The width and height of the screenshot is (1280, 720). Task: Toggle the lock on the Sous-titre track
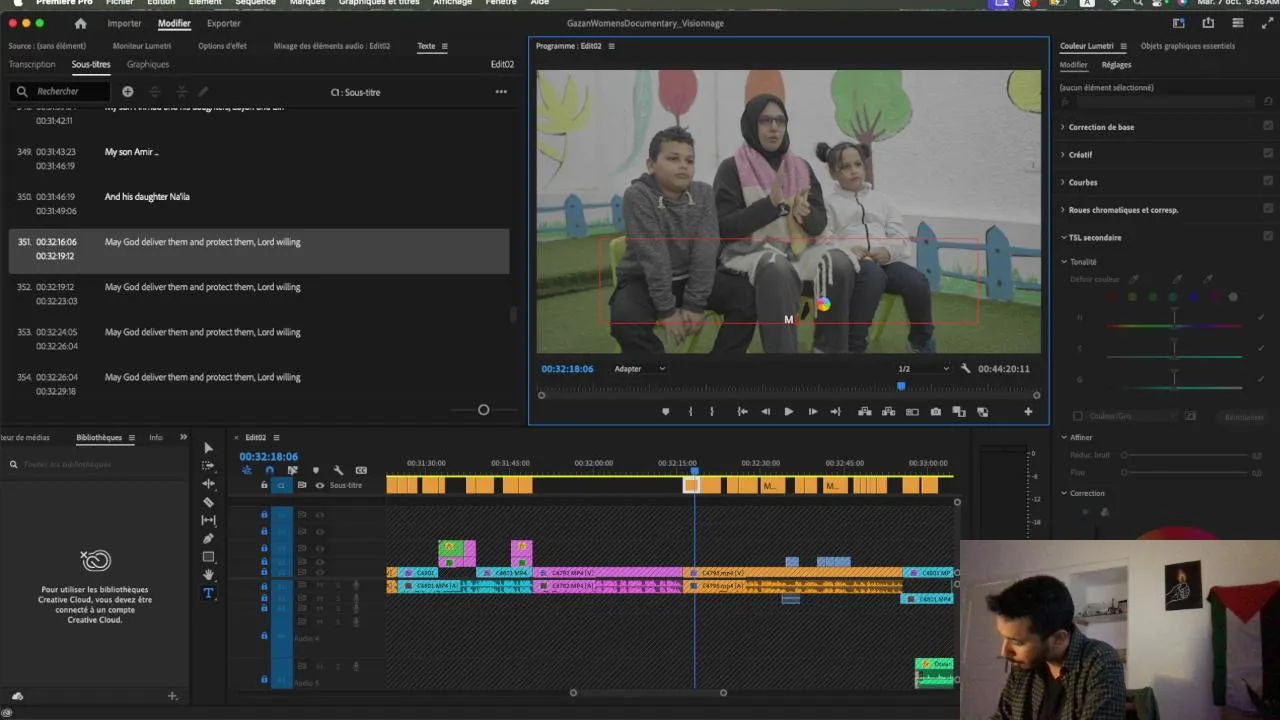tap(264, 485)
